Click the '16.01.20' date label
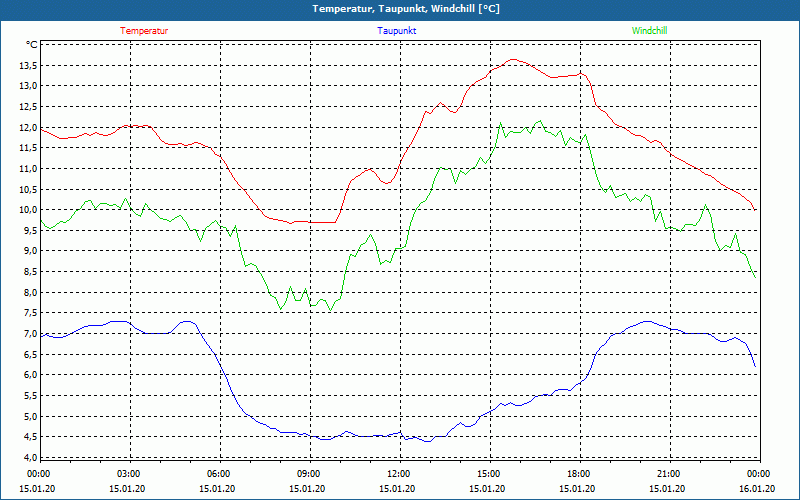 point(758,489)
